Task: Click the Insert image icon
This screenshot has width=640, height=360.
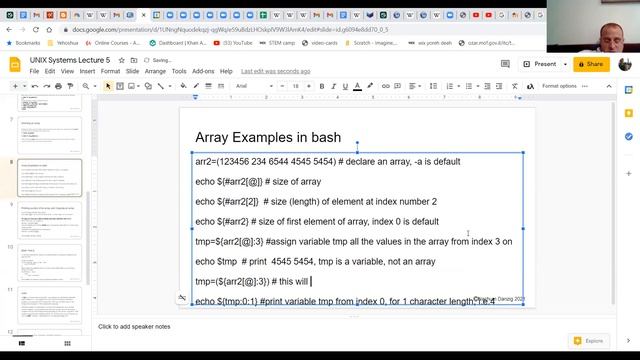Action: [131, 86]
